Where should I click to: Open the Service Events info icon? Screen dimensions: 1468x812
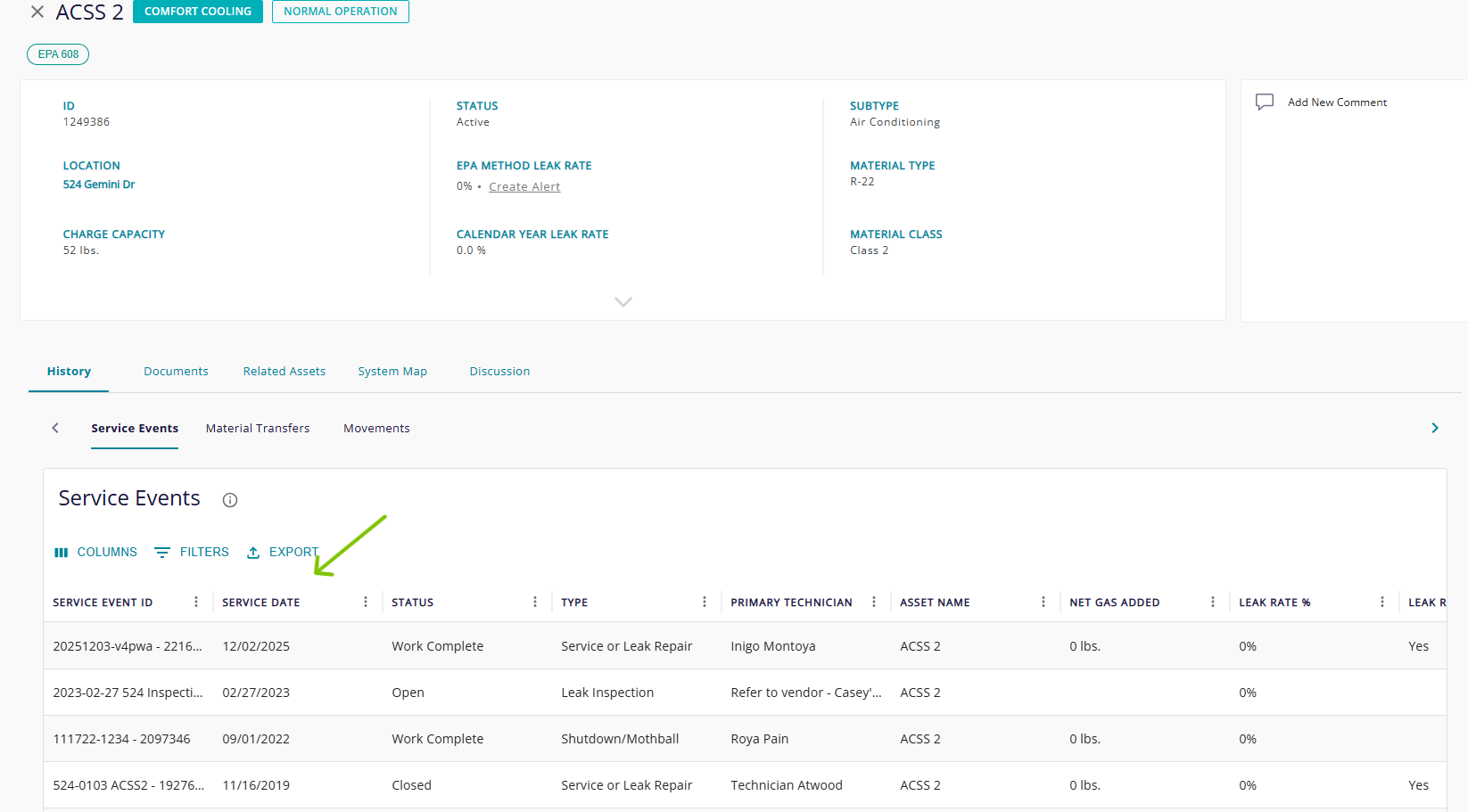pyautogui.click(x=230, y=500)
